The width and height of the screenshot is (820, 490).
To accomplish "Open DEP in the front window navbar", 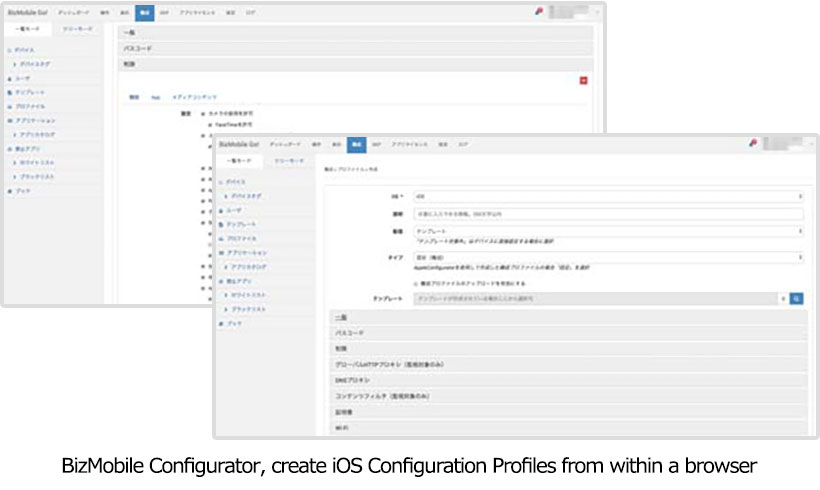I will (377, 144).
